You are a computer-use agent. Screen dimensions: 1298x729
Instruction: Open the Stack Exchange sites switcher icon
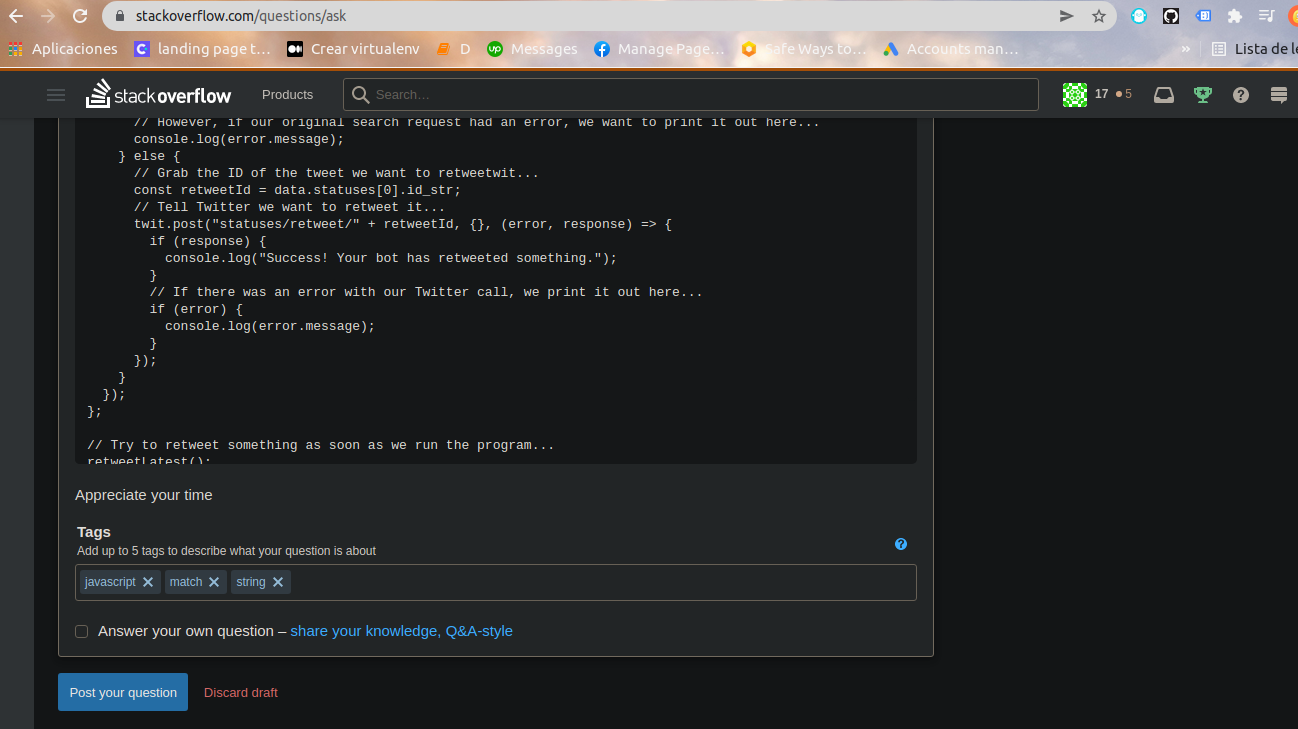coord(1278,95)
